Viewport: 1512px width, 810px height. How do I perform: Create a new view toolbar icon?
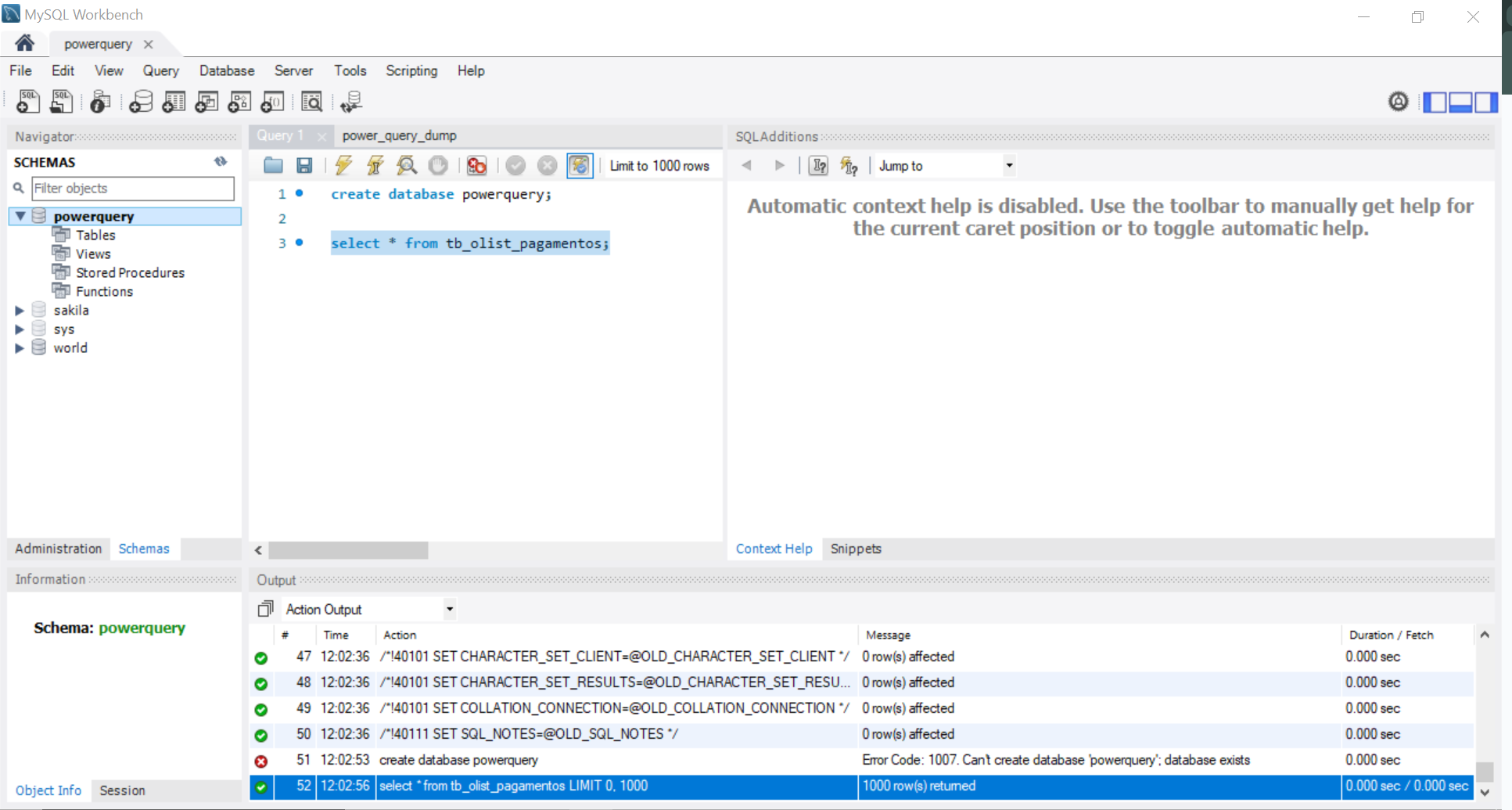(x=207, y=102)
